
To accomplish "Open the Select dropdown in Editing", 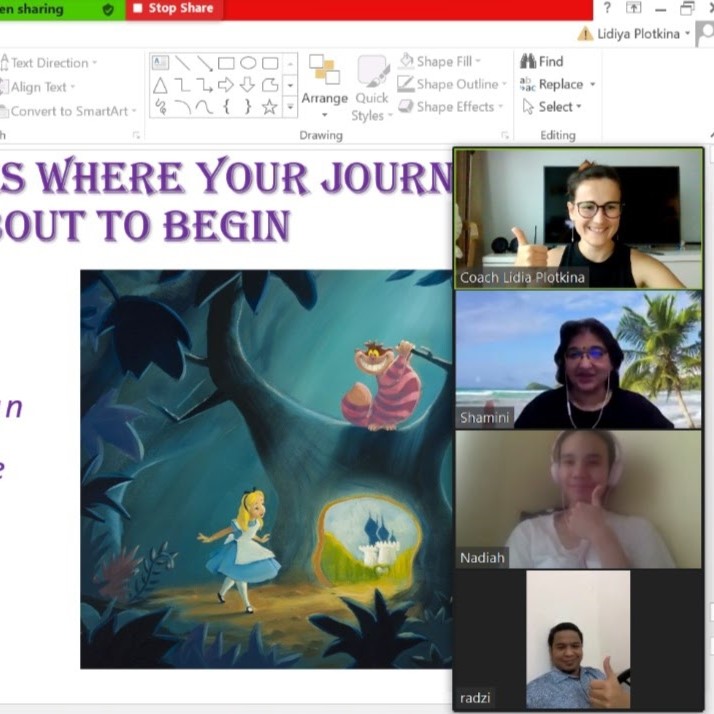I will [551, 106].
